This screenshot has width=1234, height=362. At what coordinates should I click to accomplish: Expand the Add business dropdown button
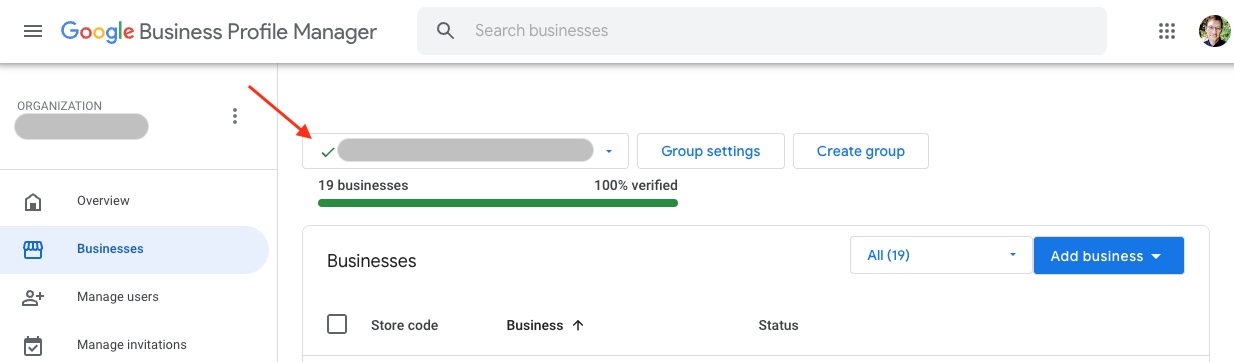(x=1108, y=255)
